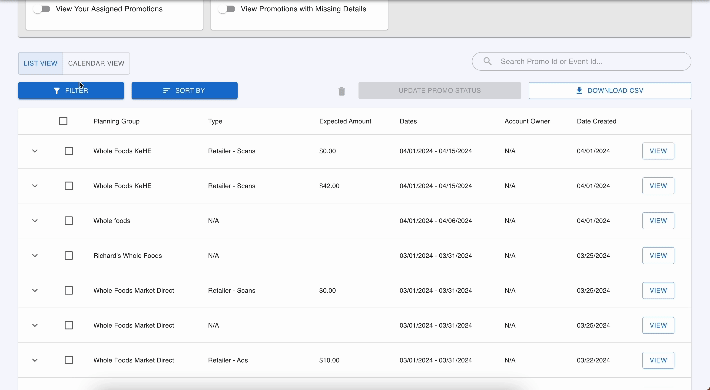Click the Account Owner column header
The width and height of the screenshot is (710, 390).
(527, 121)
